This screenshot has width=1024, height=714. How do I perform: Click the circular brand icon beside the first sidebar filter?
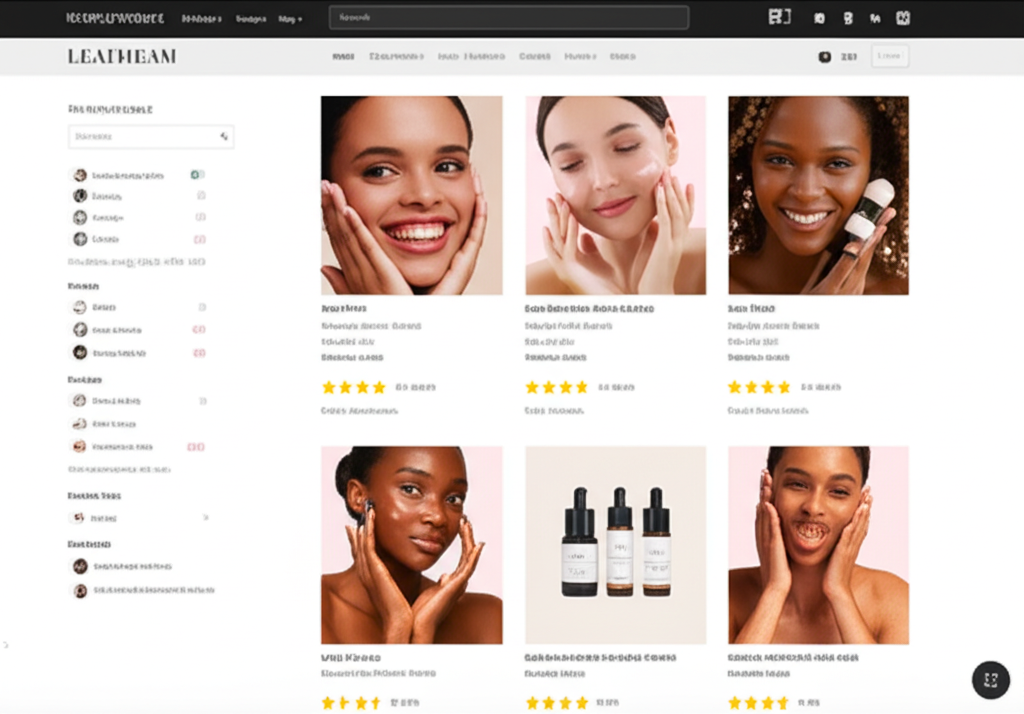(78, 174)
